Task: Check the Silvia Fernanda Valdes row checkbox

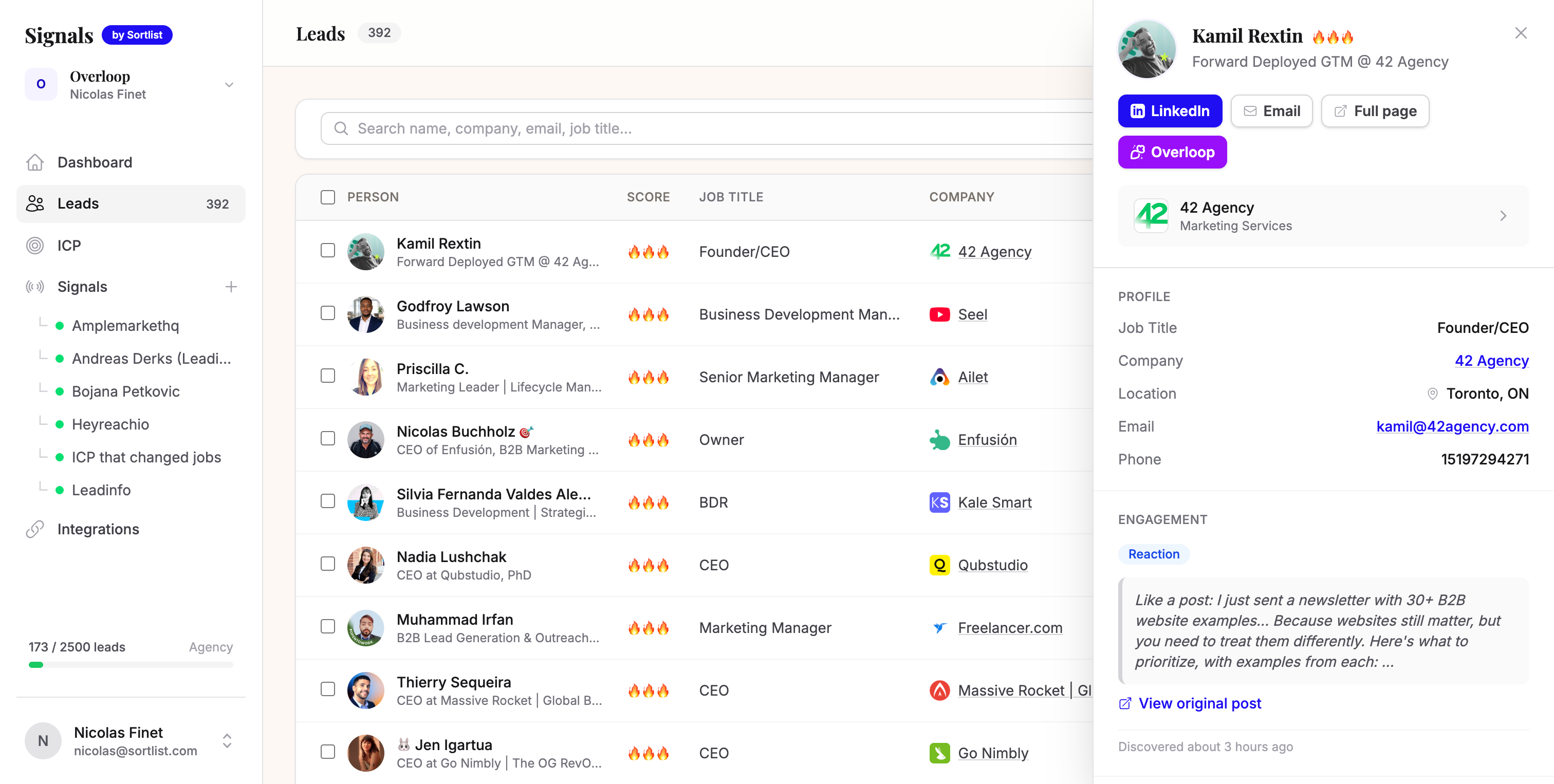Action: click(x=327, y=501)
